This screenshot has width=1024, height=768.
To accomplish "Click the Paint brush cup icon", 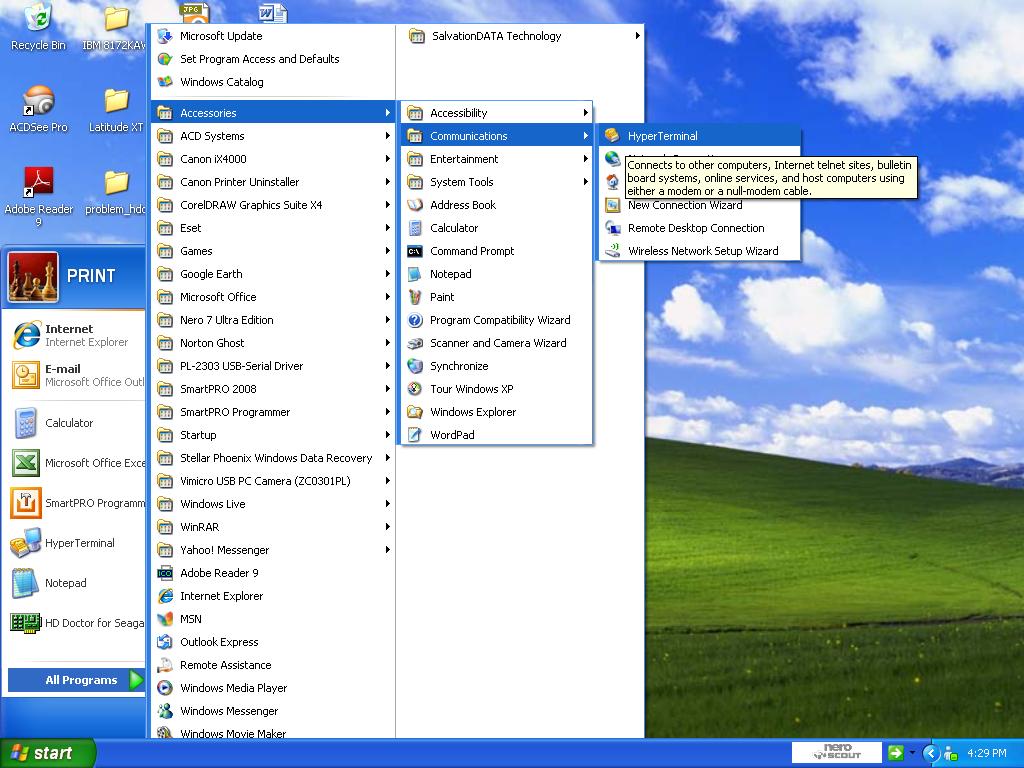I will [415, 297].
